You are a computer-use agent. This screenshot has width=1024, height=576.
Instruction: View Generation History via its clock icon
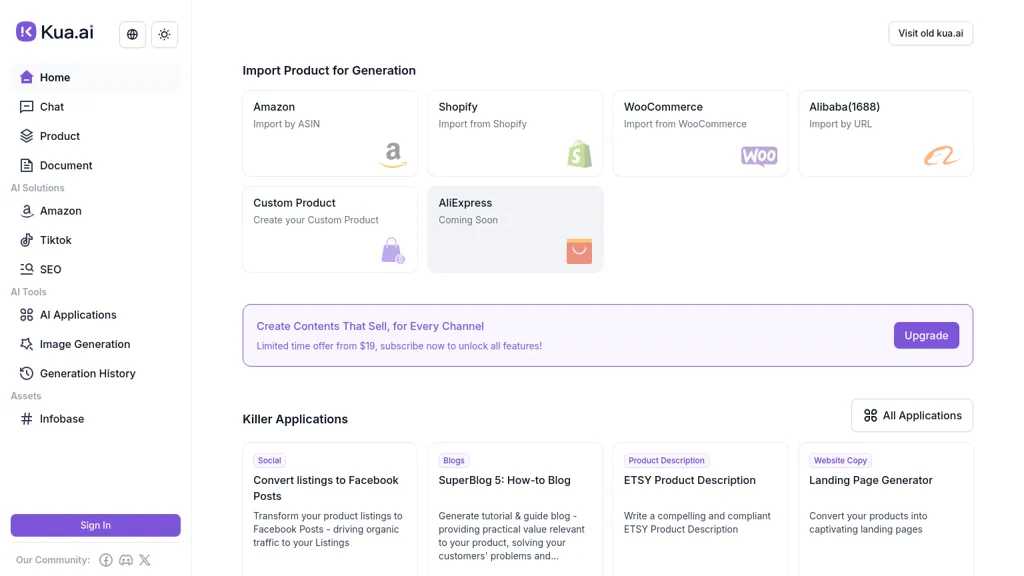pyautogui.click(x=25, y=372)
